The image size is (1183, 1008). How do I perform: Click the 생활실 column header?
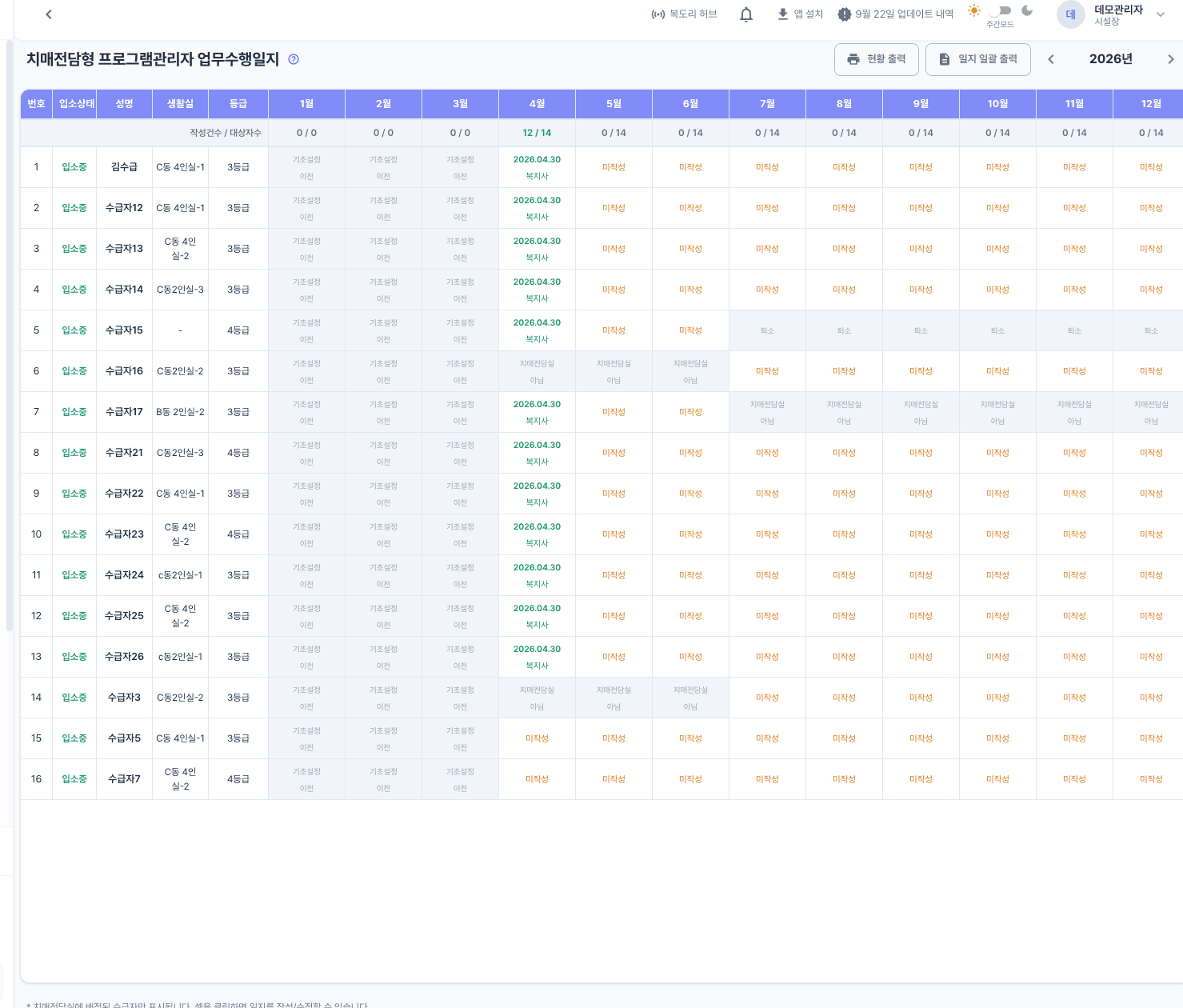pyautogui.click(x=180, y=104)
